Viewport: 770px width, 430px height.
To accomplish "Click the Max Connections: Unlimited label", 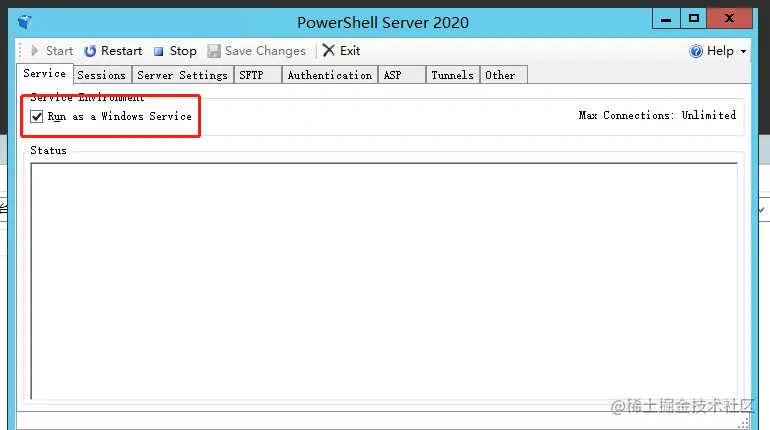I will [657, 115].
